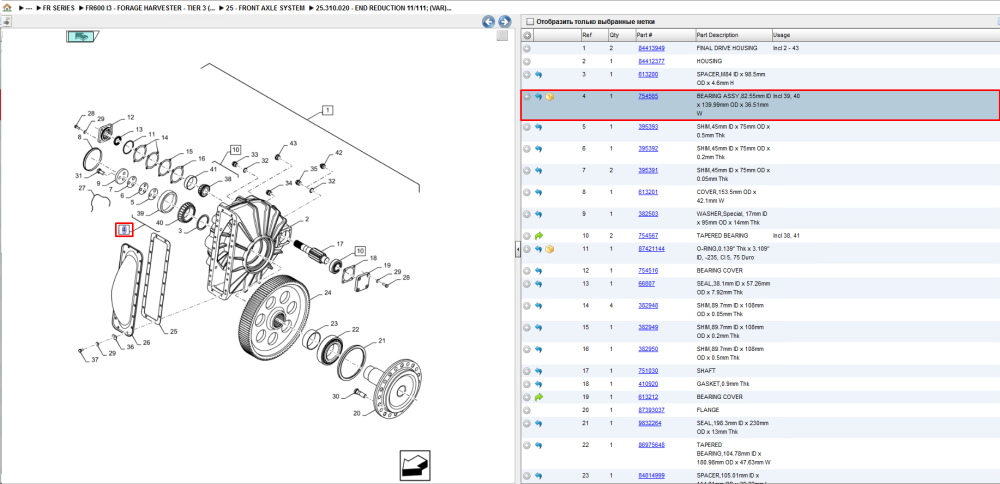Select 'GASKET,0.9mm Thk' description text
This screenshot has height=484, width=1000.
[x=723, y=384]
